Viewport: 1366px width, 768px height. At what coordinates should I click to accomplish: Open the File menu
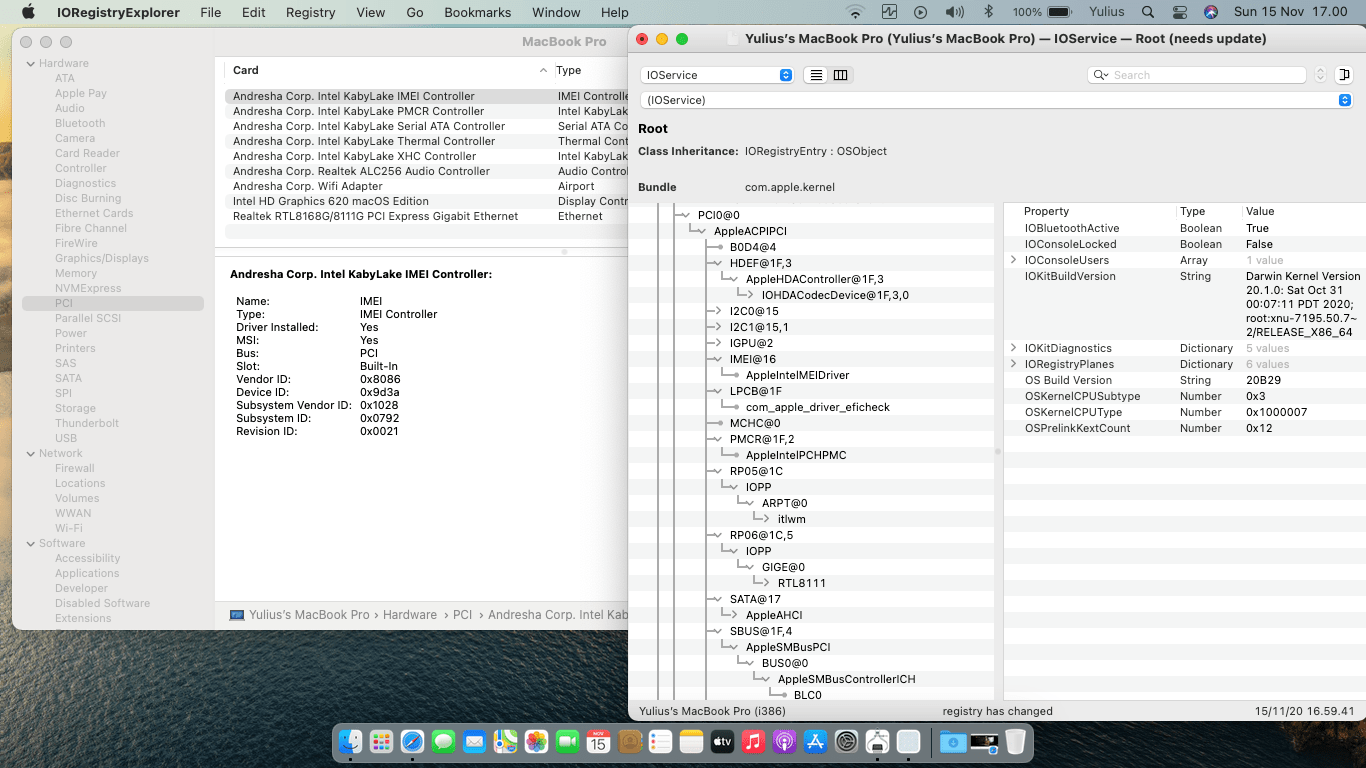pos(210,12)
